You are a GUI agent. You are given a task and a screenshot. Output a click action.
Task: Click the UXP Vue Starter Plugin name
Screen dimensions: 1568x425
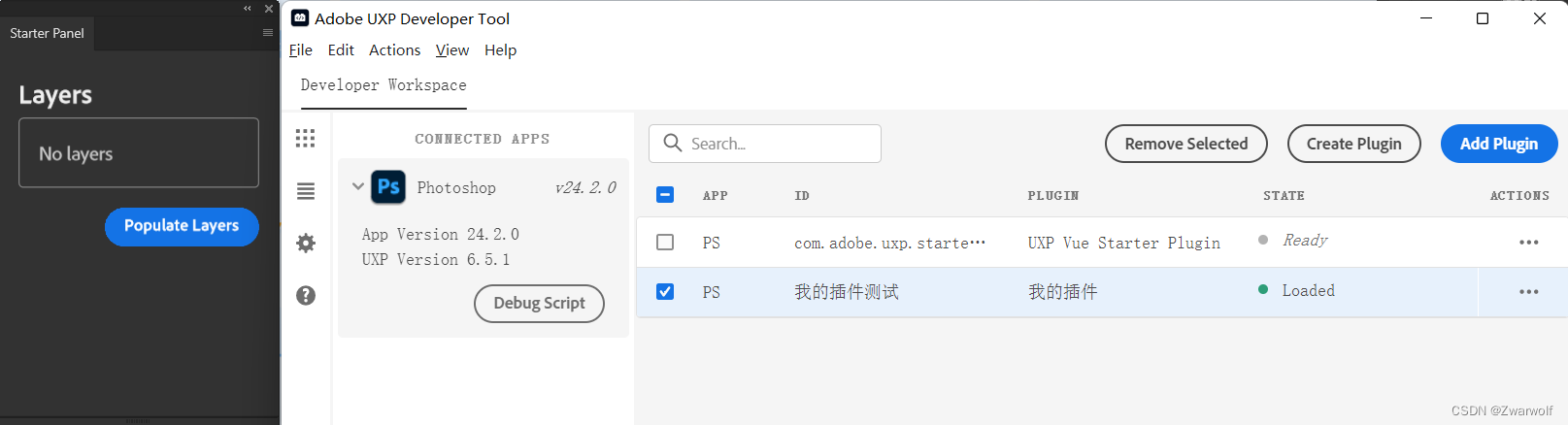coord(1124,243)
